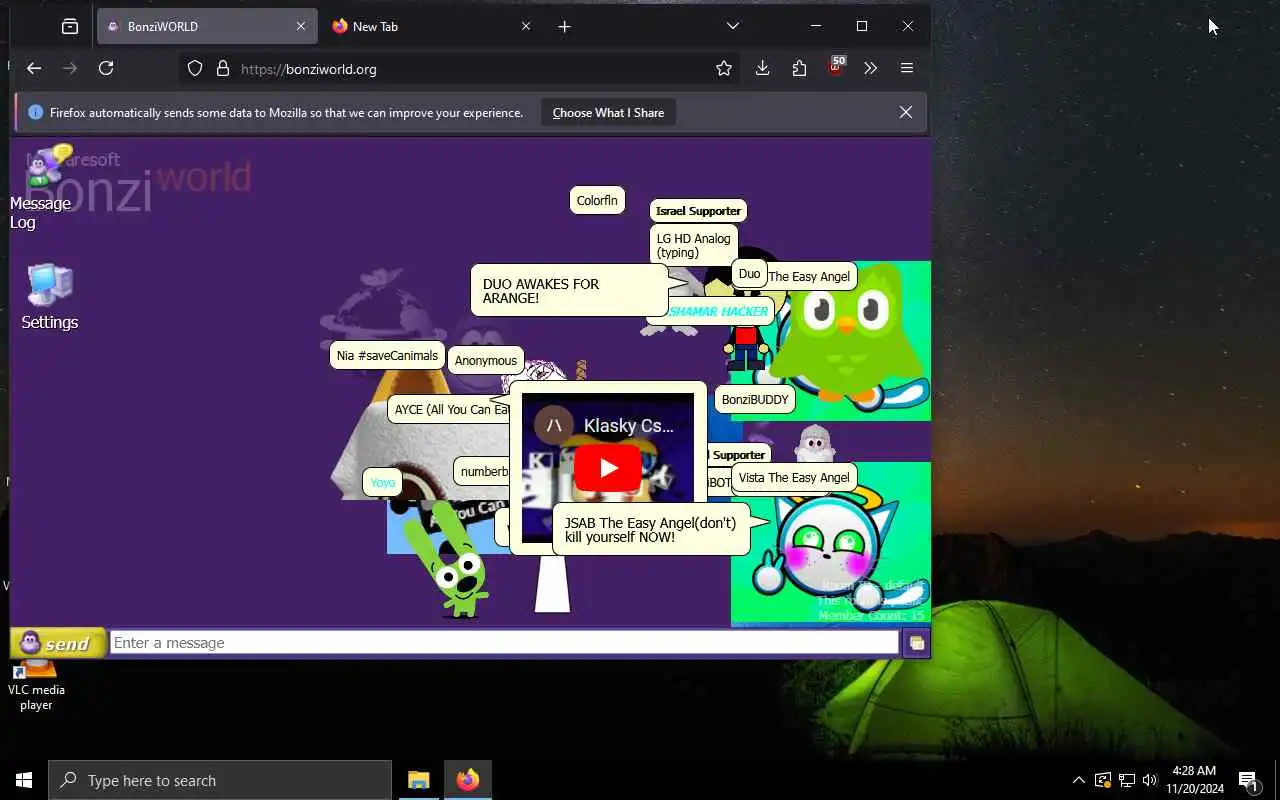This screenshot has width=1280, height=800.
Task: Open the Firefox application menu
Action: pos(907,68)
